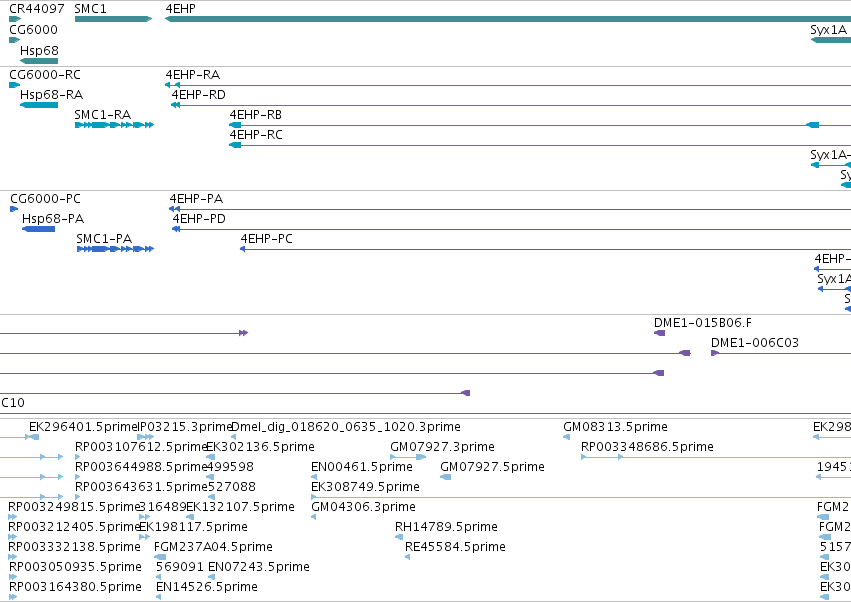Click the RP003249815.5prime EST label
The width and height of the screenshot is (851, 602).
tap(74, 507)
